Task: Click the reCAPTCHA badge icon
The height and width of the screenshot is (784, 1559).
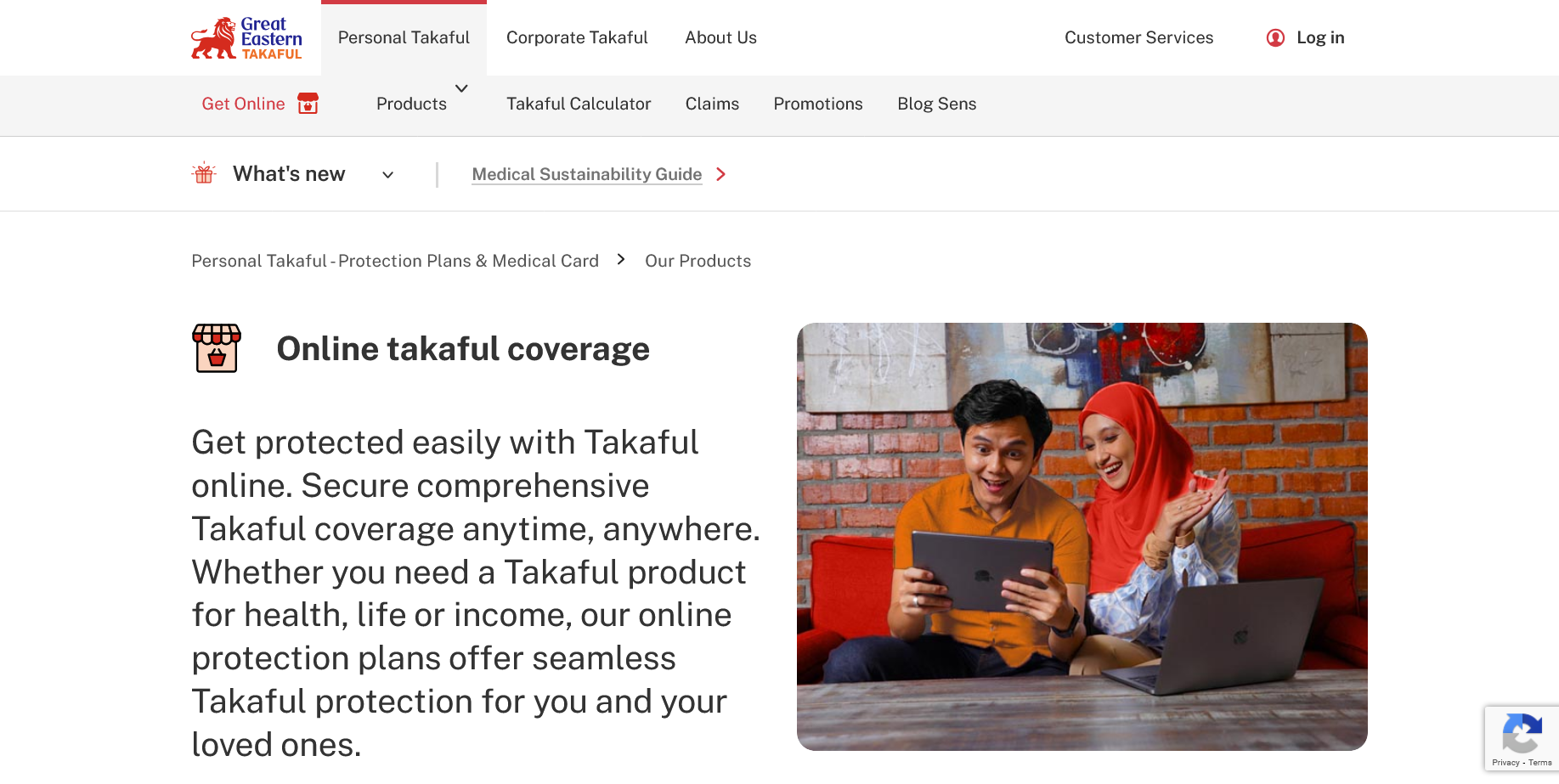Action: (x=1522, y=734)
